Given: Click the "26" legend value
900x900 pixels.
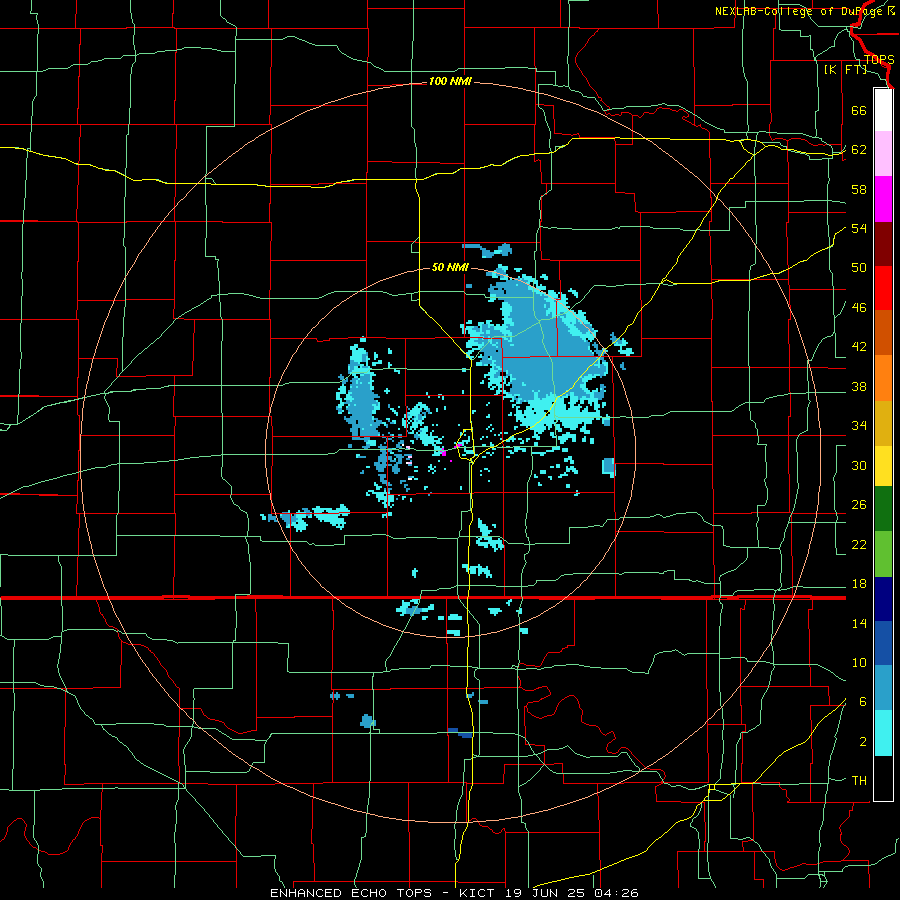Looking at the screenshot, I should [859, 505].
